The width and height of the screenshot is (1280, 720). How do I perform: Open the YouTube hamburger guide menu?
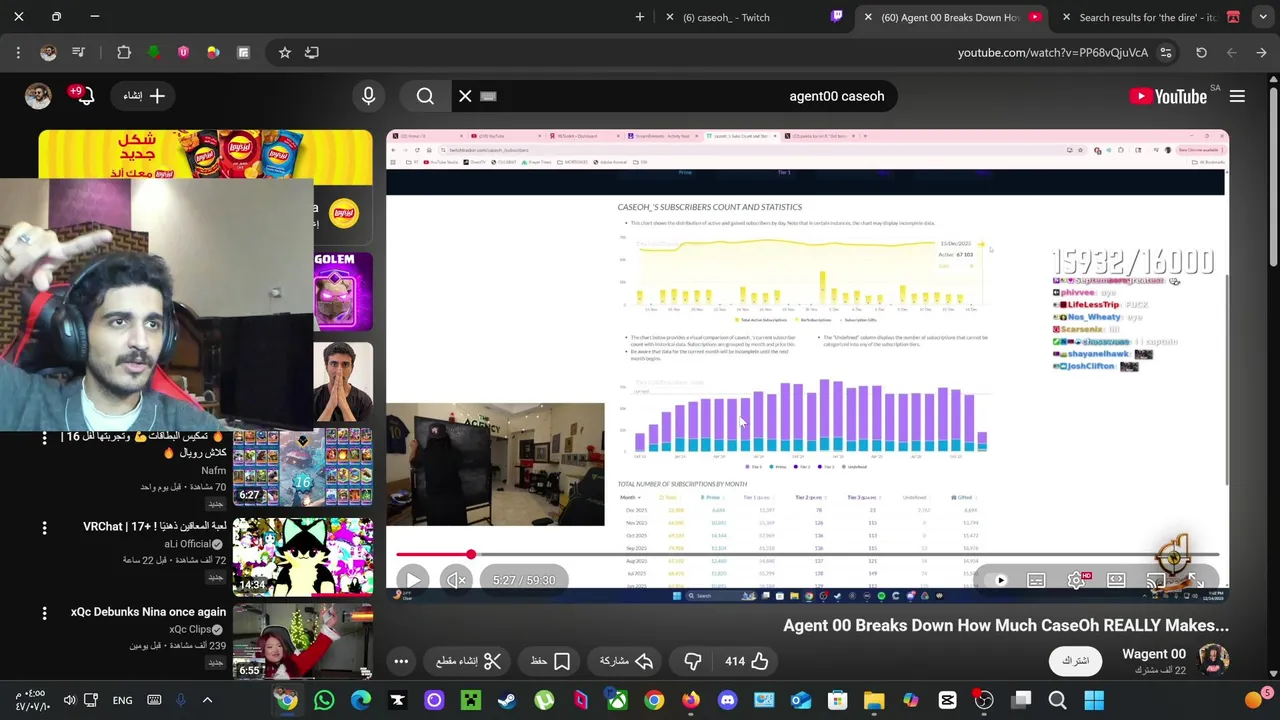(1237, 96)
